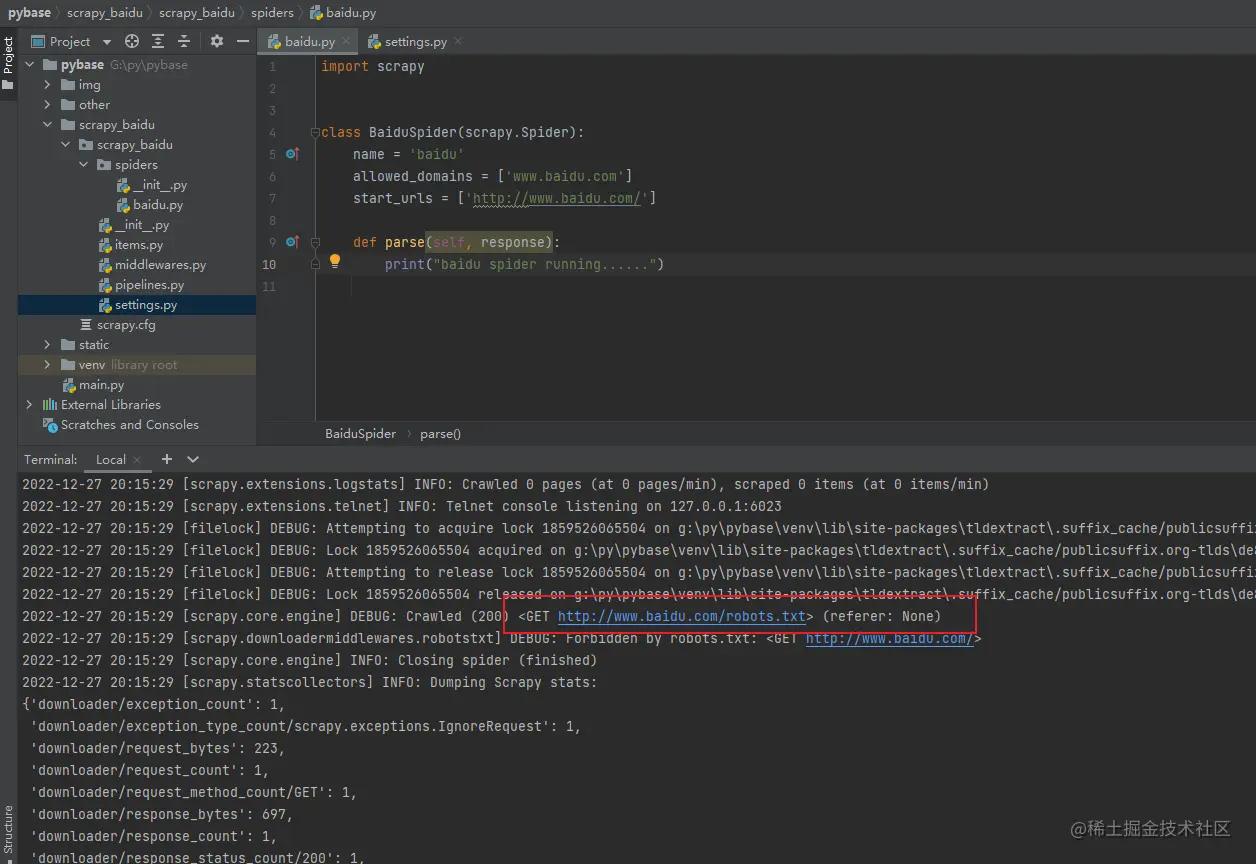Open Project panel settings gear

click(x=217, y=41)
